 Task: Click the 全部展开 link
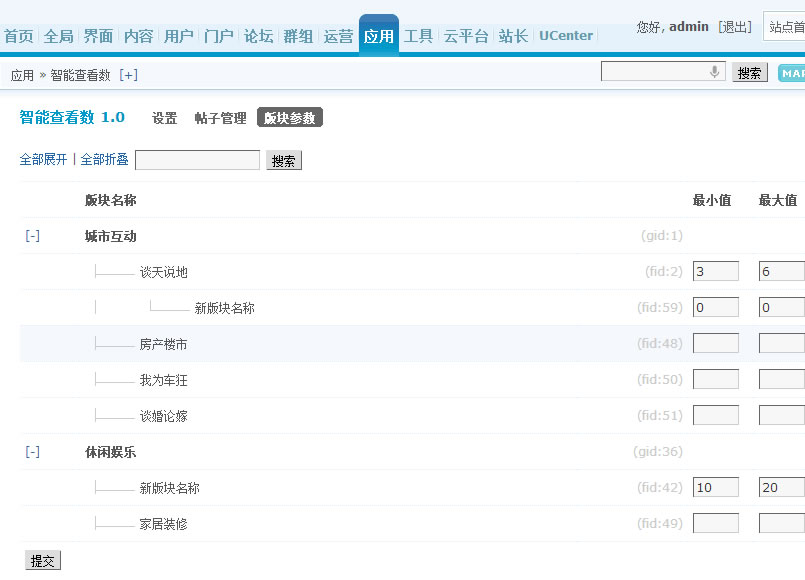44,160
